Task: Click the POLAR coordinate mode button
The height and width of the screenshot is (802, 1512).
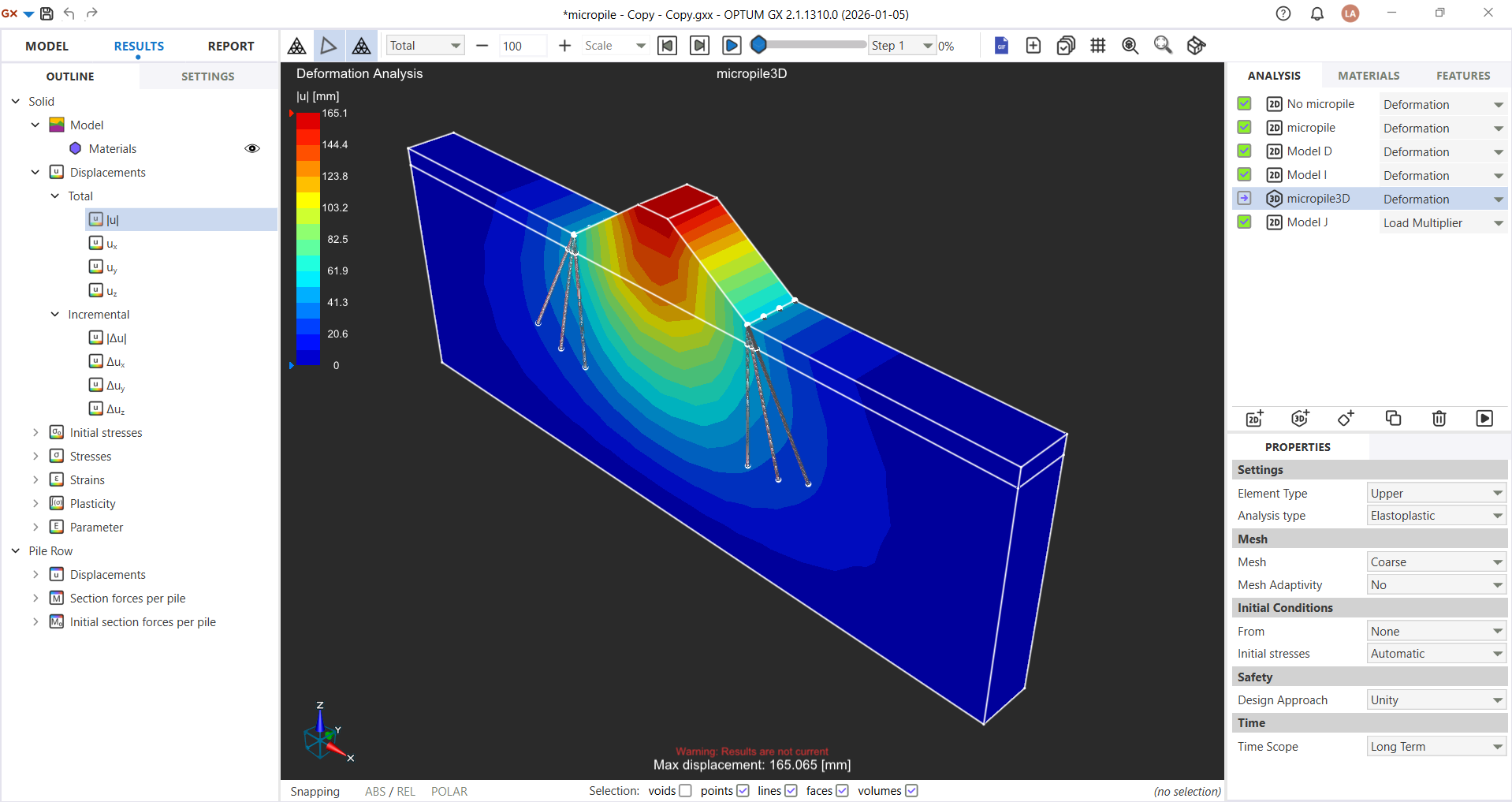Action: tap(449, 791)
